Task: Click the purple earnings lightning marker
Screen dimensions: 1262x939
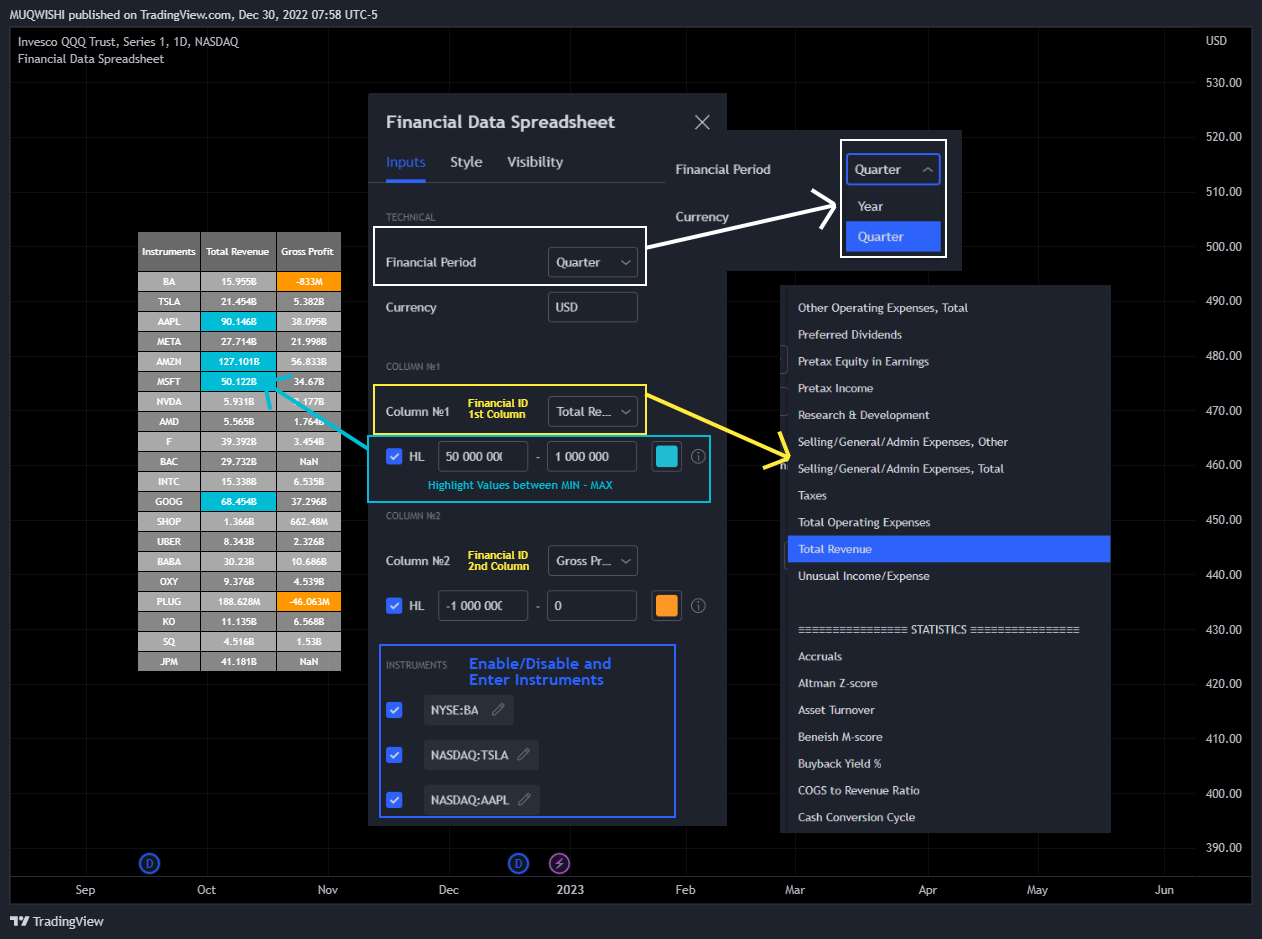Action: click(x=560, y=862)
